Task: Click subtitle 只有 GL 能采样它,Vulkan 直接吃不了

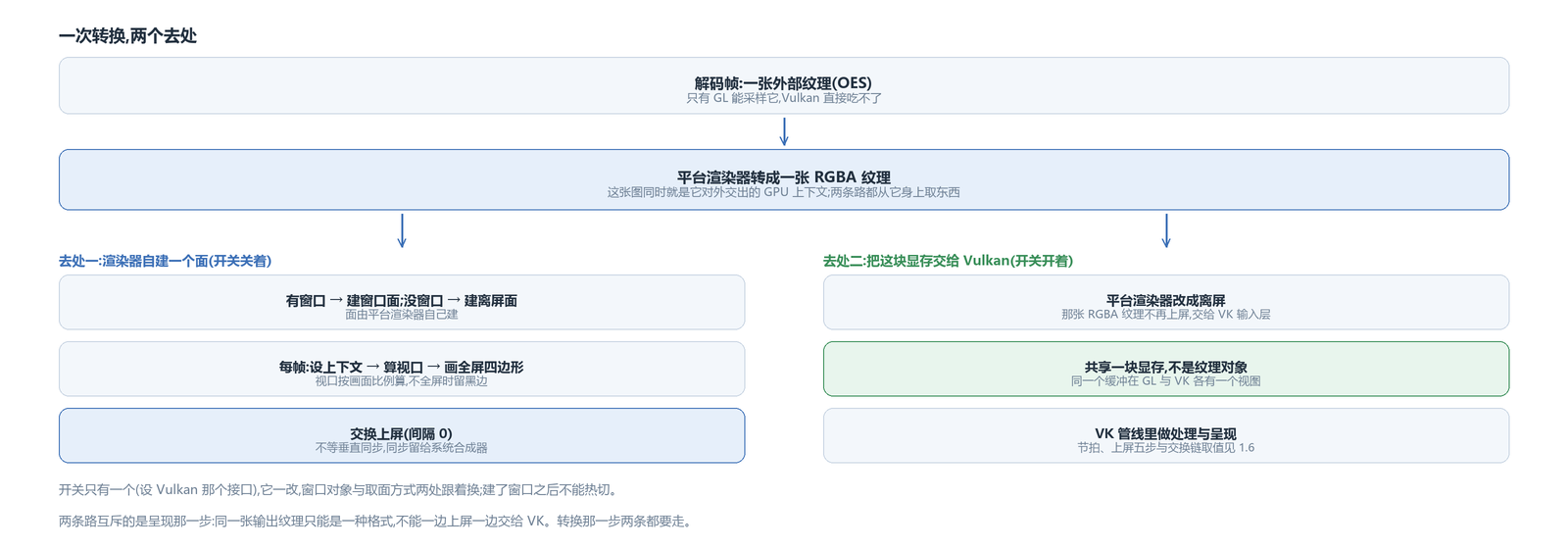Action: [x=784, y=98]
